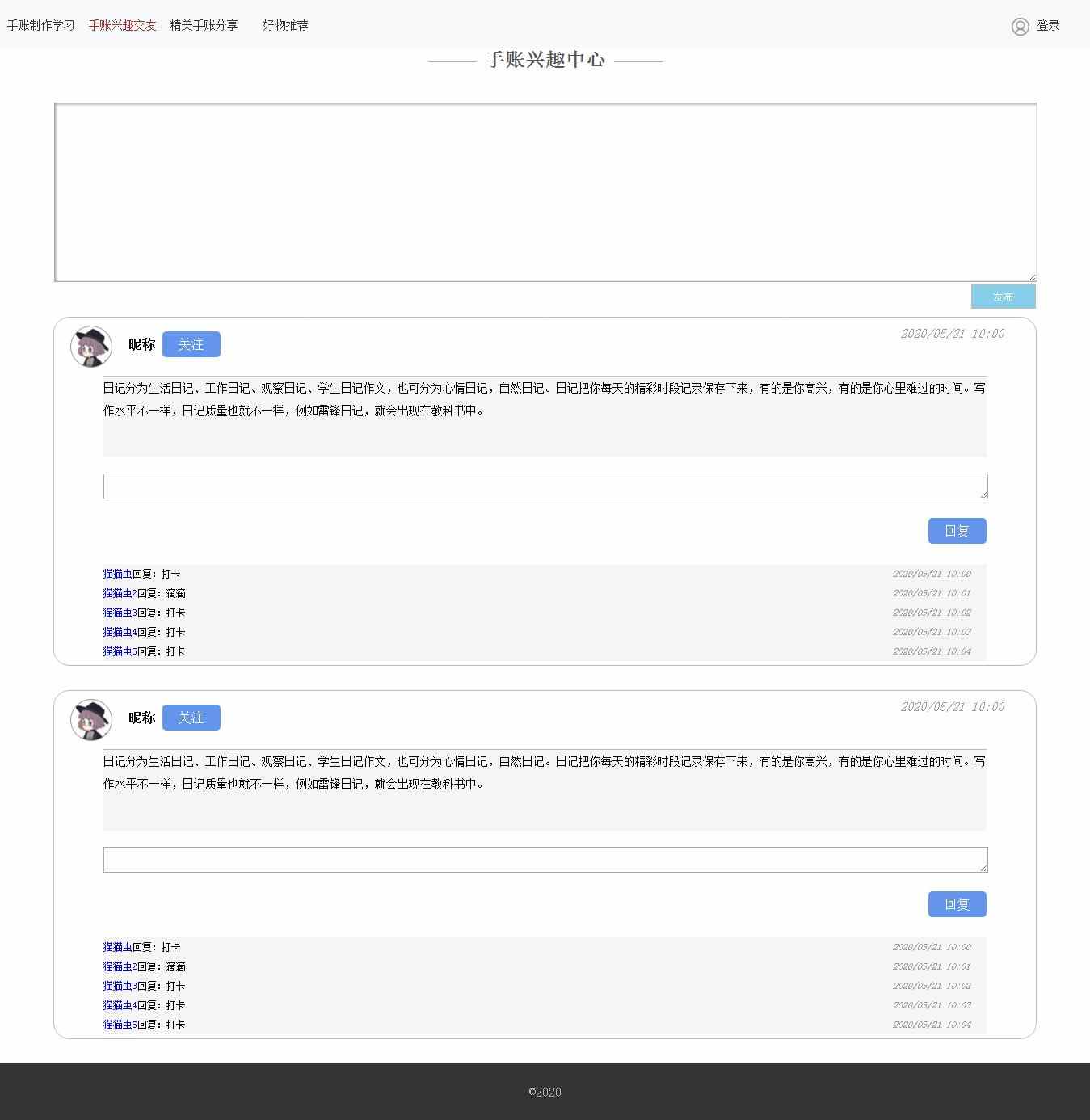The height and width of the screenshot is (1120, 1090).
Task: Click the second post's hat-girl avatar
Action: tap(91, 720)
